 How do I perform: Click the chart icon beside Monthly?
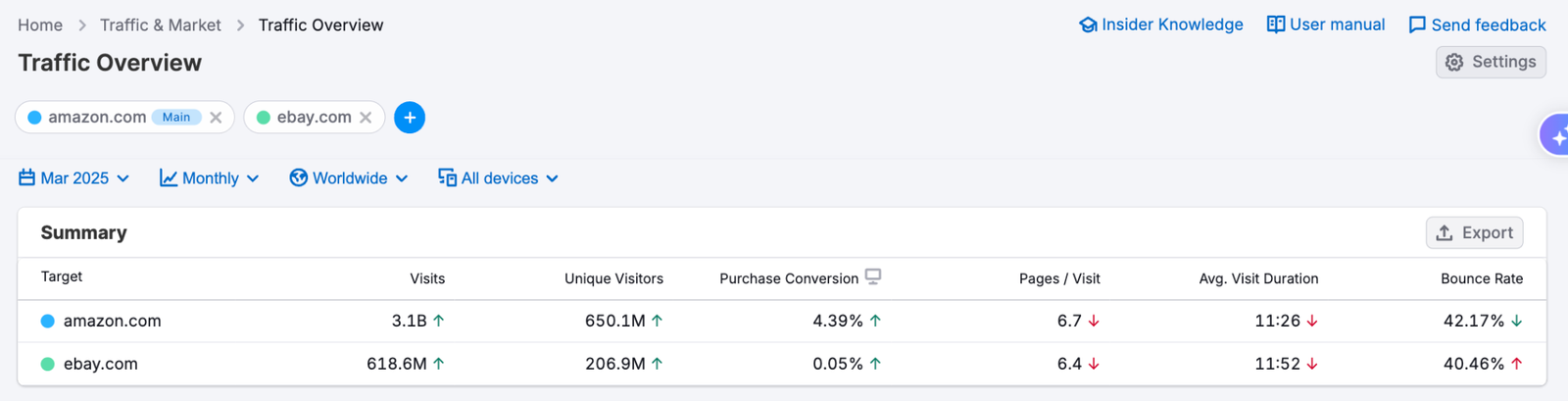pos(169,178)
